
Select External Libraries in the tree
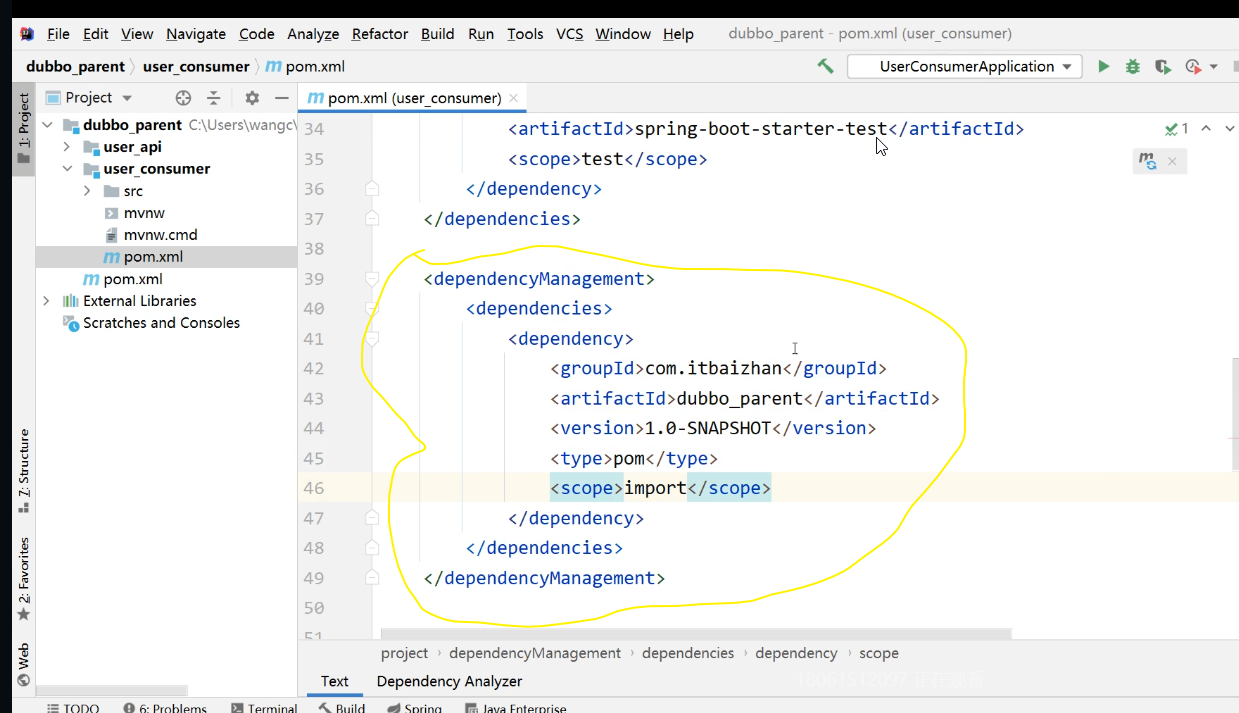[139, 301]
